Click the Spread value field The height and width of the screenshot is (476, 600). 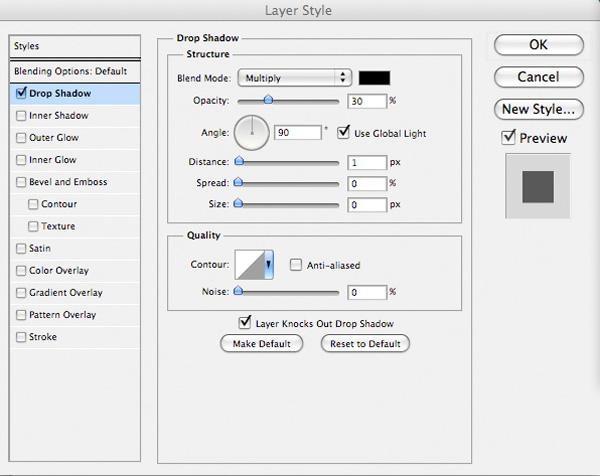pyautogui.click(x=367, y=184)
